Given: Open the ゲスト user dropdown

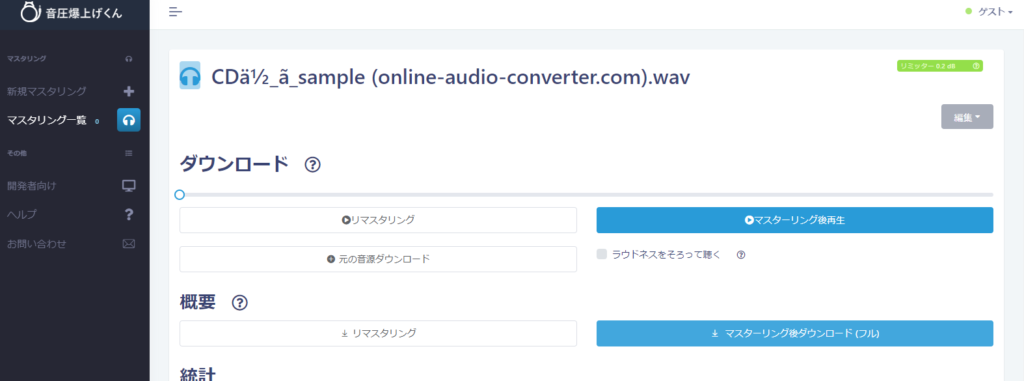Looking at the screenshot, I should (989, 12).
